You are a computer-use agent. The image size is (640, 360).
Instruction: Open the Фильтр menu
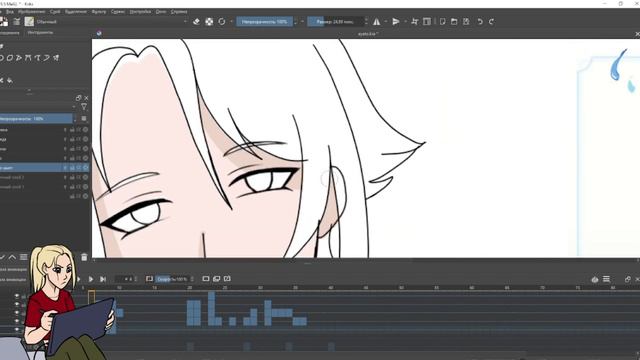pyautogui.click(x=99, y=12)
